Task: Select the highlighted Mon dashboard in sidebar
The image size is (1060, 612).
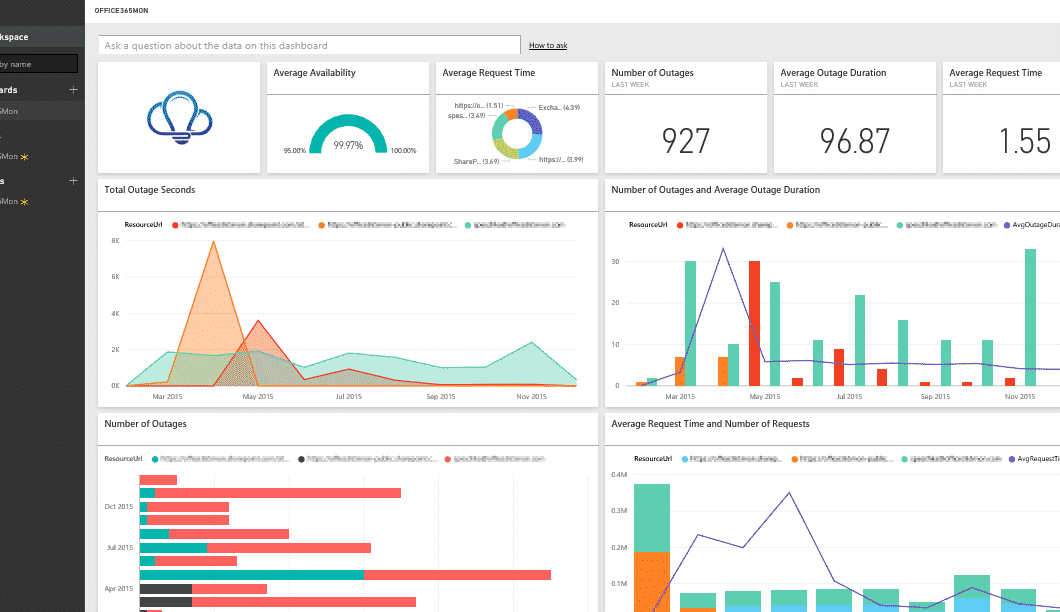Action: coord(42,111)
